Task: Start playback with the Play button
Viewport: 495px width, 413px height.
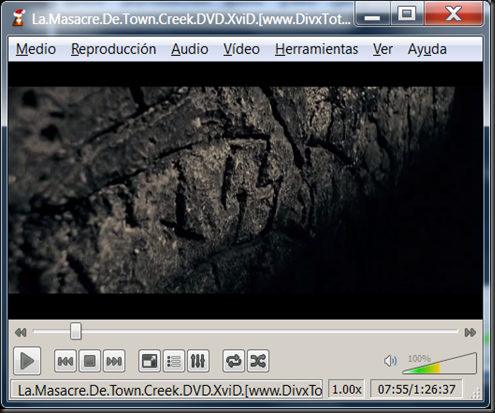Action: click(x=27, y=361)
